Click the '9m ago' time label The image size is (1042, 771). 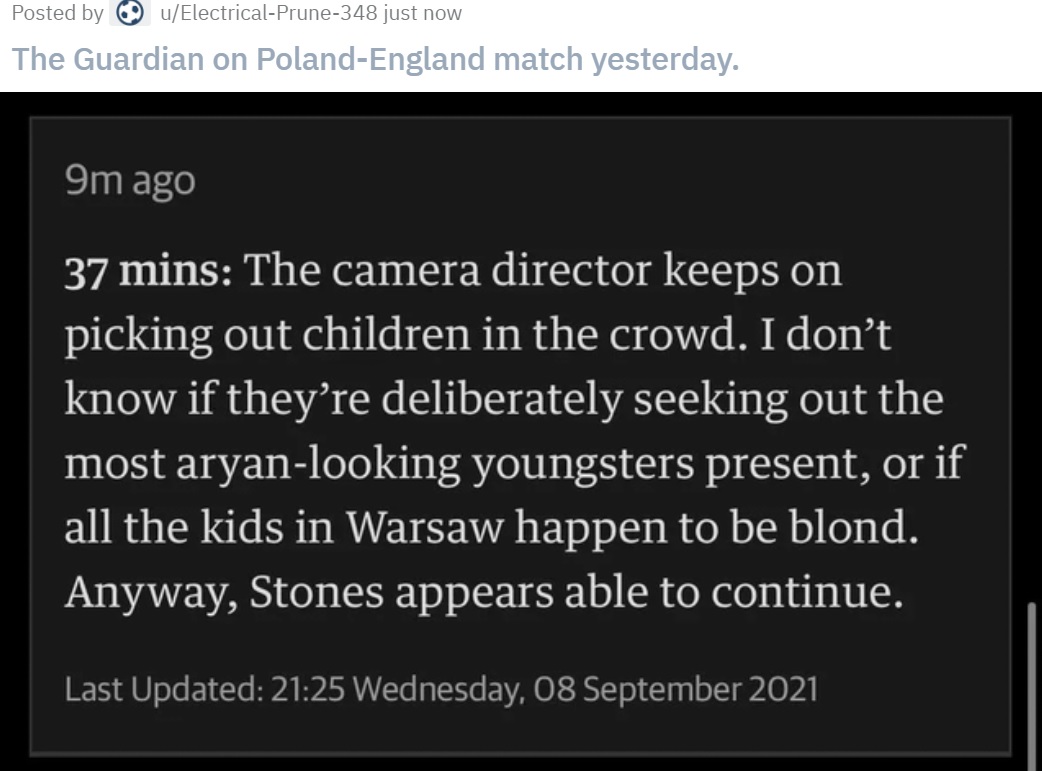(129, 181)
